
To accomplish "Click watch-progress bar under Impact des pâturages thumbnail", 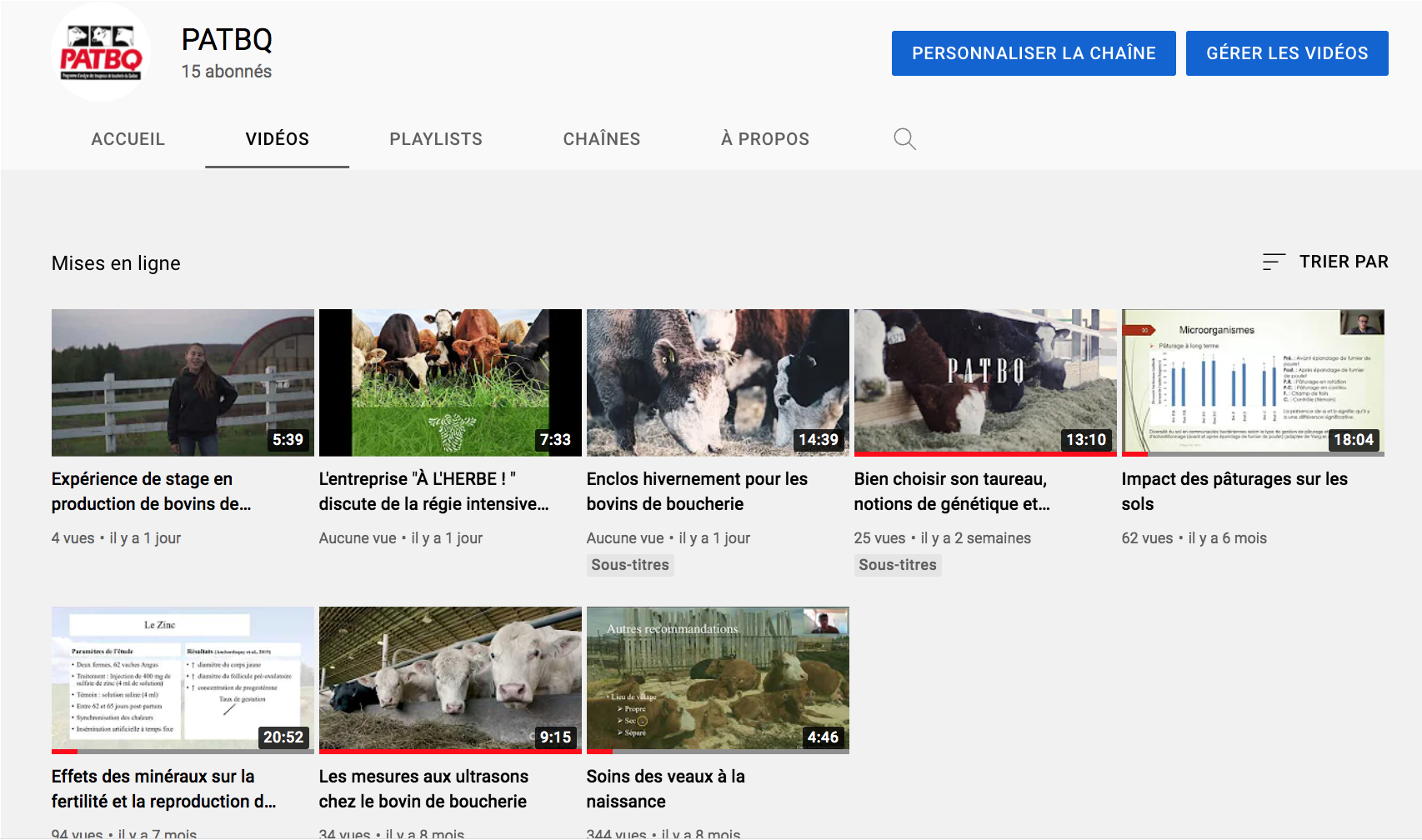I will (1253, 454).
